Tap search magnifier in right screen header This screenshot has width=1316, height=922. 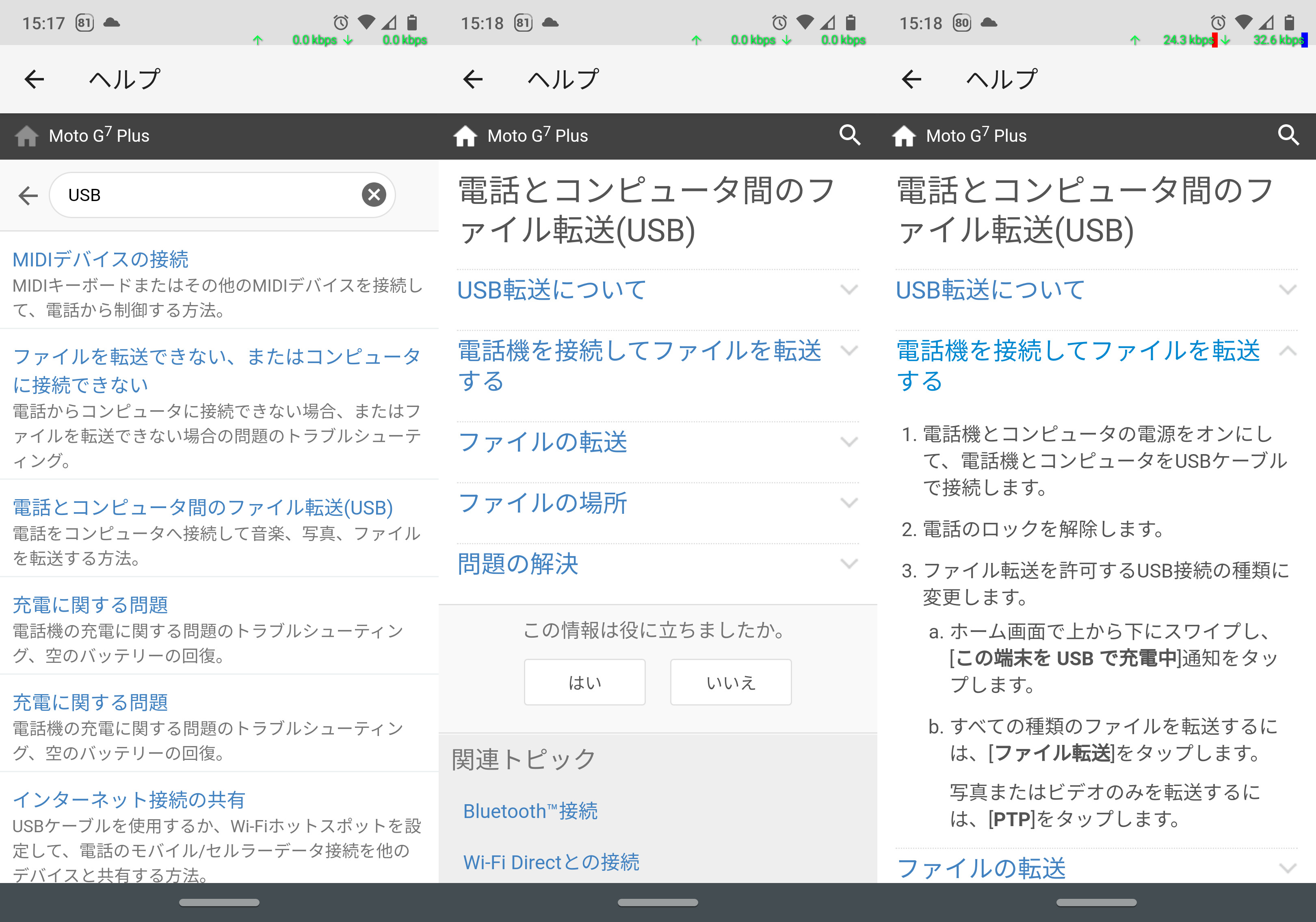tap(1288, 135)
